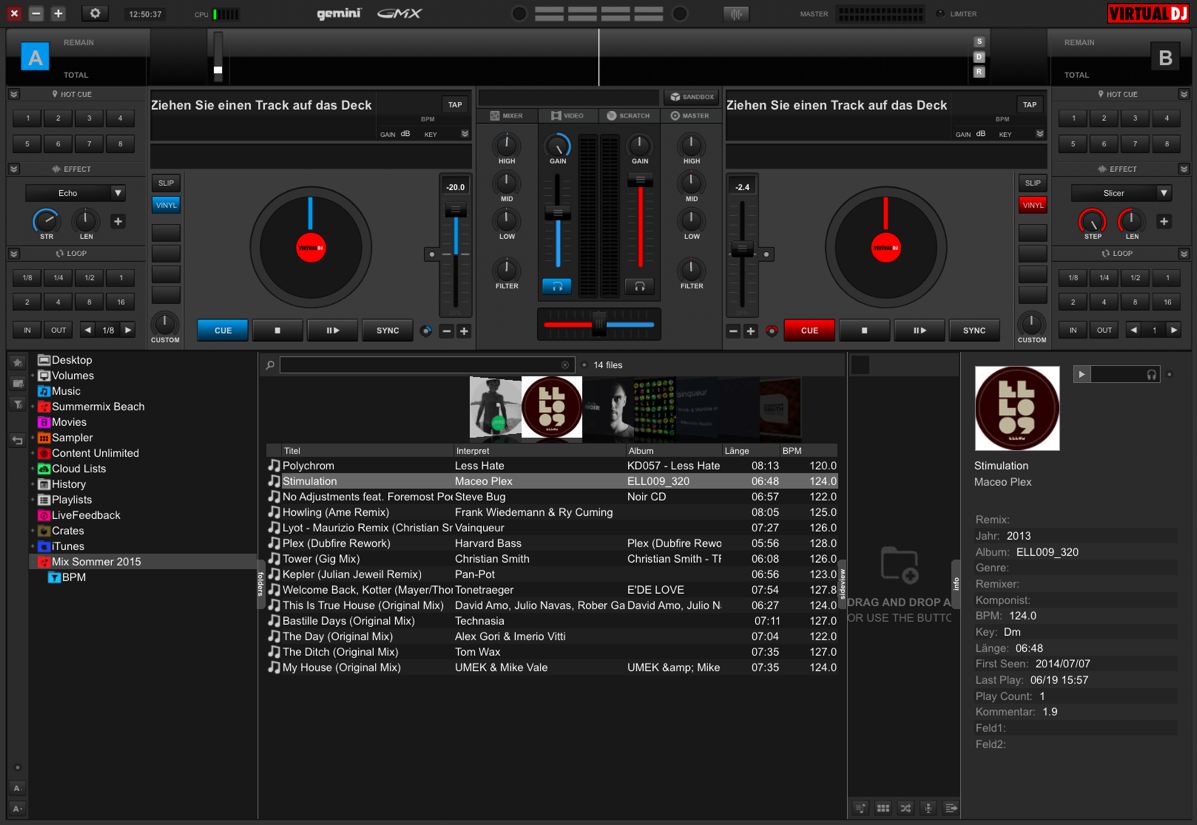Image resolution: width=1197 pixels, height=825 pixels.
Task: Click SYNC button on deck A
Action: click(x=387, y=330)
